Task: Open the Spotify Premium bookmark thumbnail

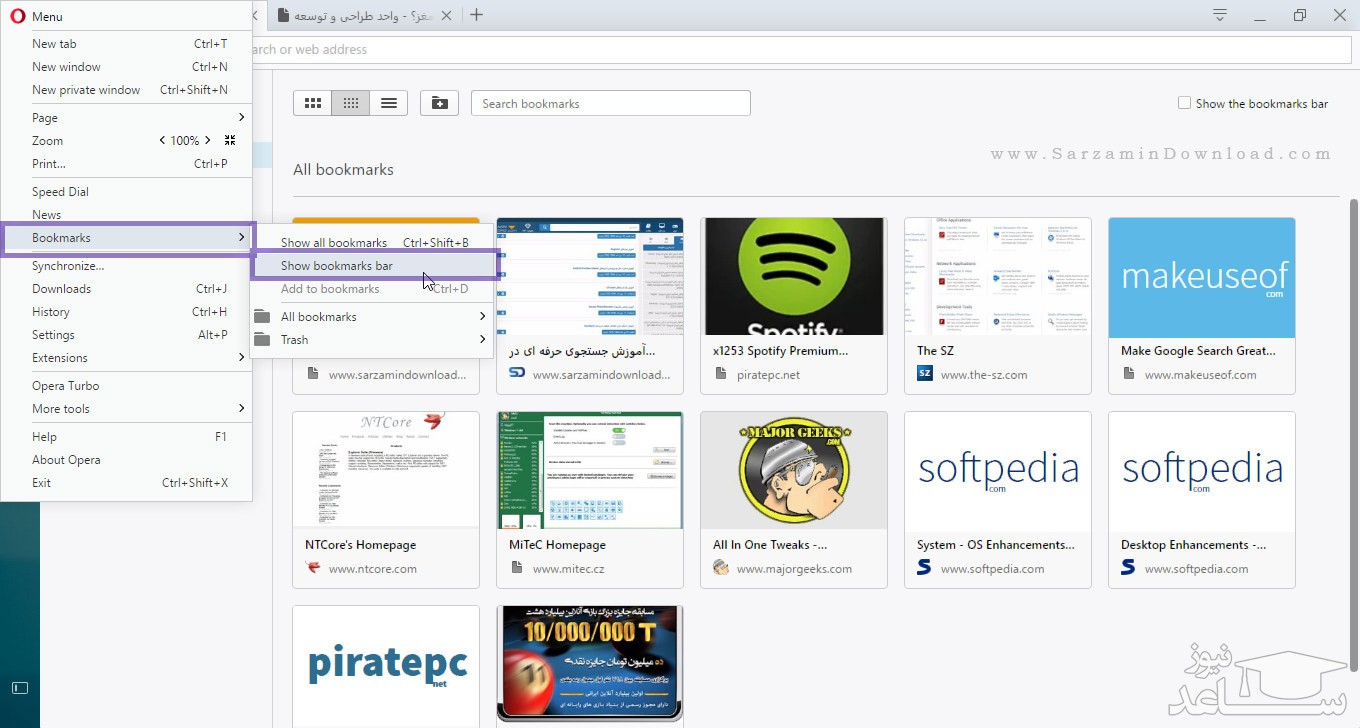Action: (x=792, y=276)
